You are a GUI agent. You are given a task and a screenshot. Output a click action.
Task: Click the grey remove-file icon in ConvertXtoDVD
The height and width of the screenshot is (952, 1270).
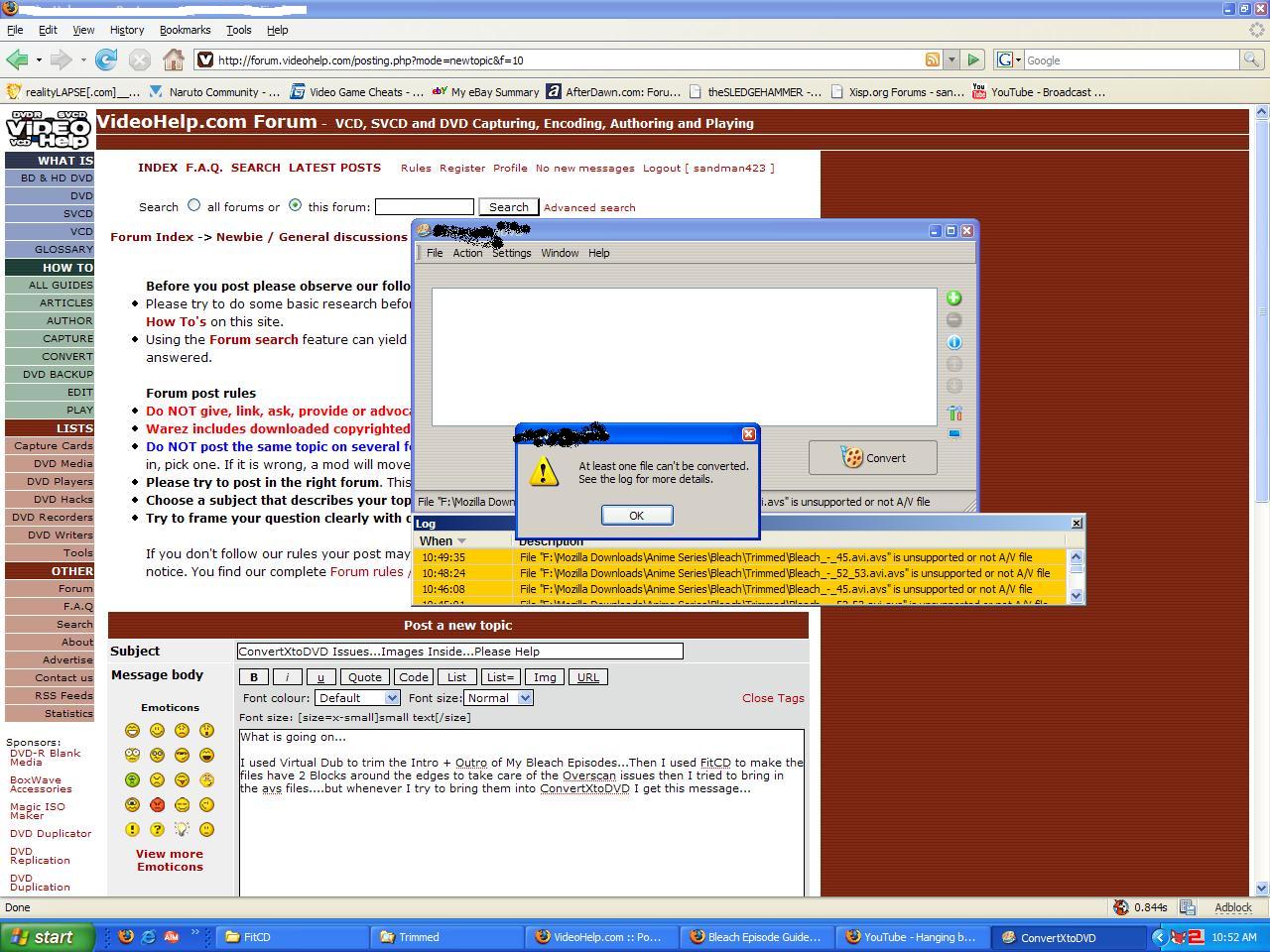[953, 319]
